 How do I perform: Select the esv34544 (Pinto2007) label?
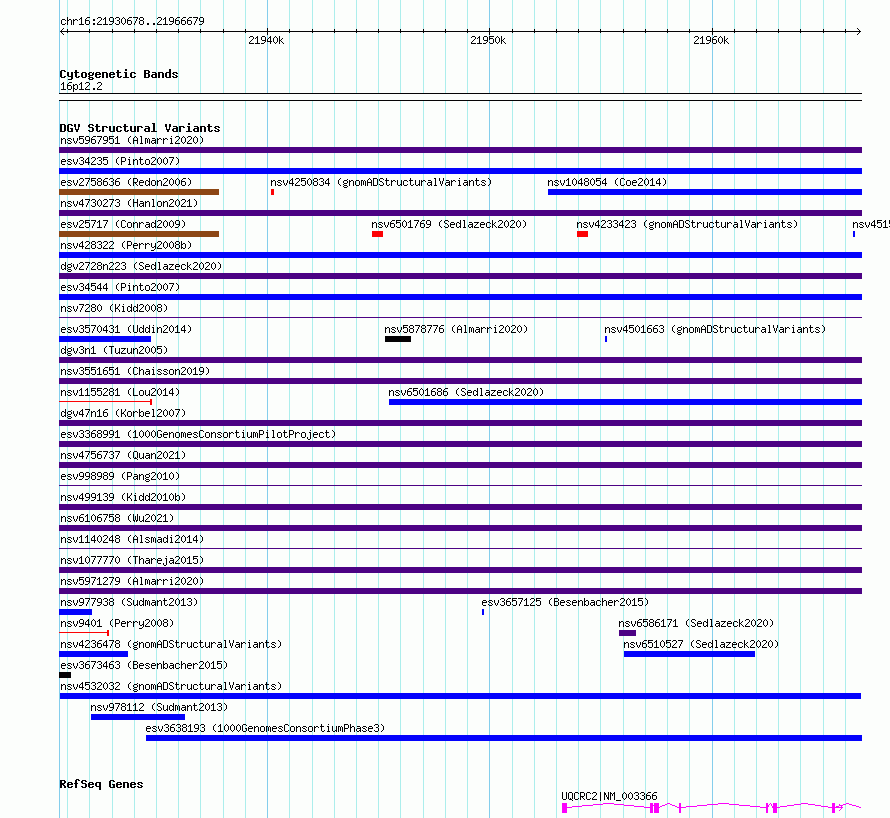click(x=120, y=287)
